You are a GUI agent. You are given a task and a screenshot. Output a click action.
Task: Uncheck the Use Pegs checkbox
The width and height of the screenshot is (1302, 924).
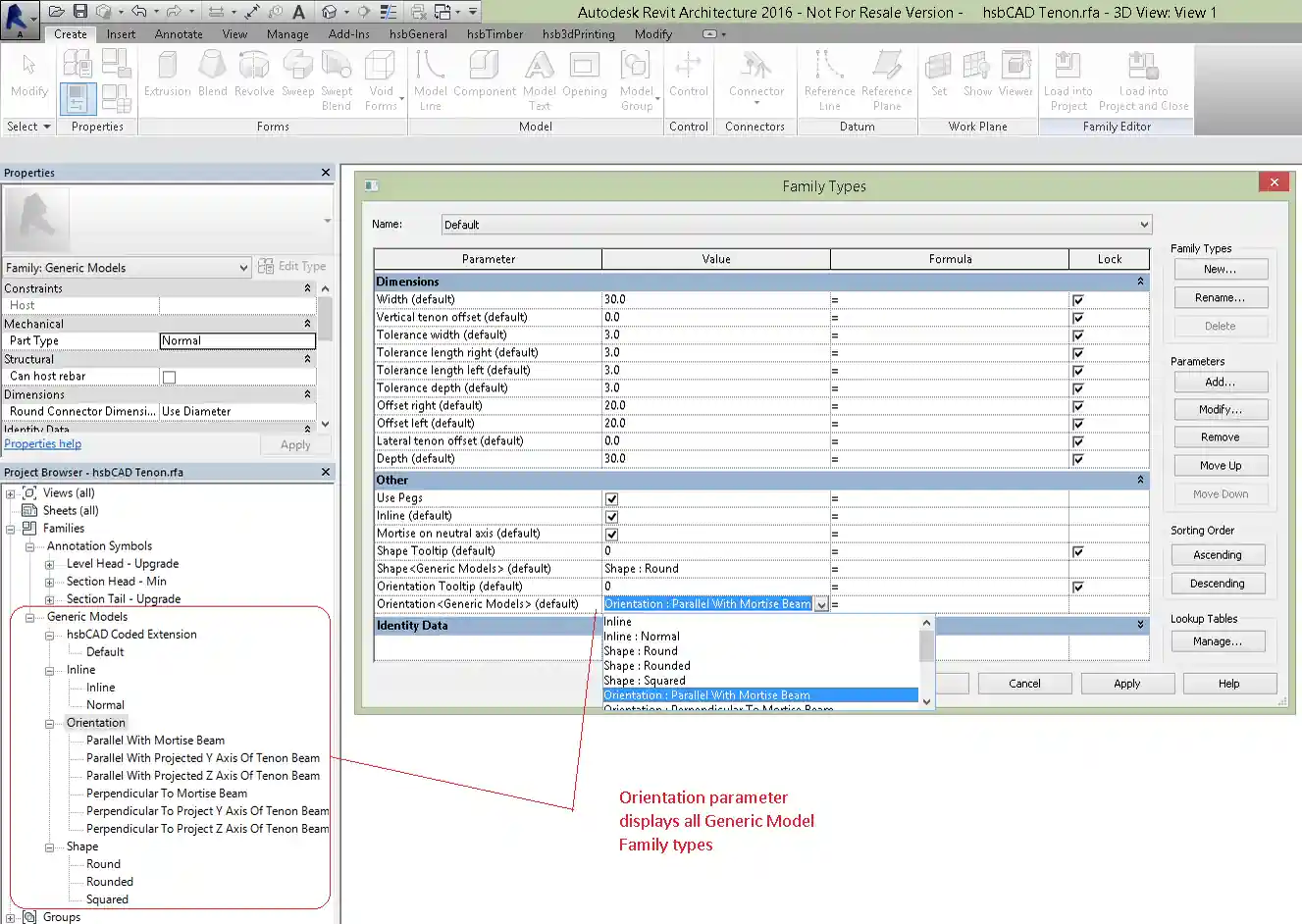pyautogui.click(x=610, y=497)
